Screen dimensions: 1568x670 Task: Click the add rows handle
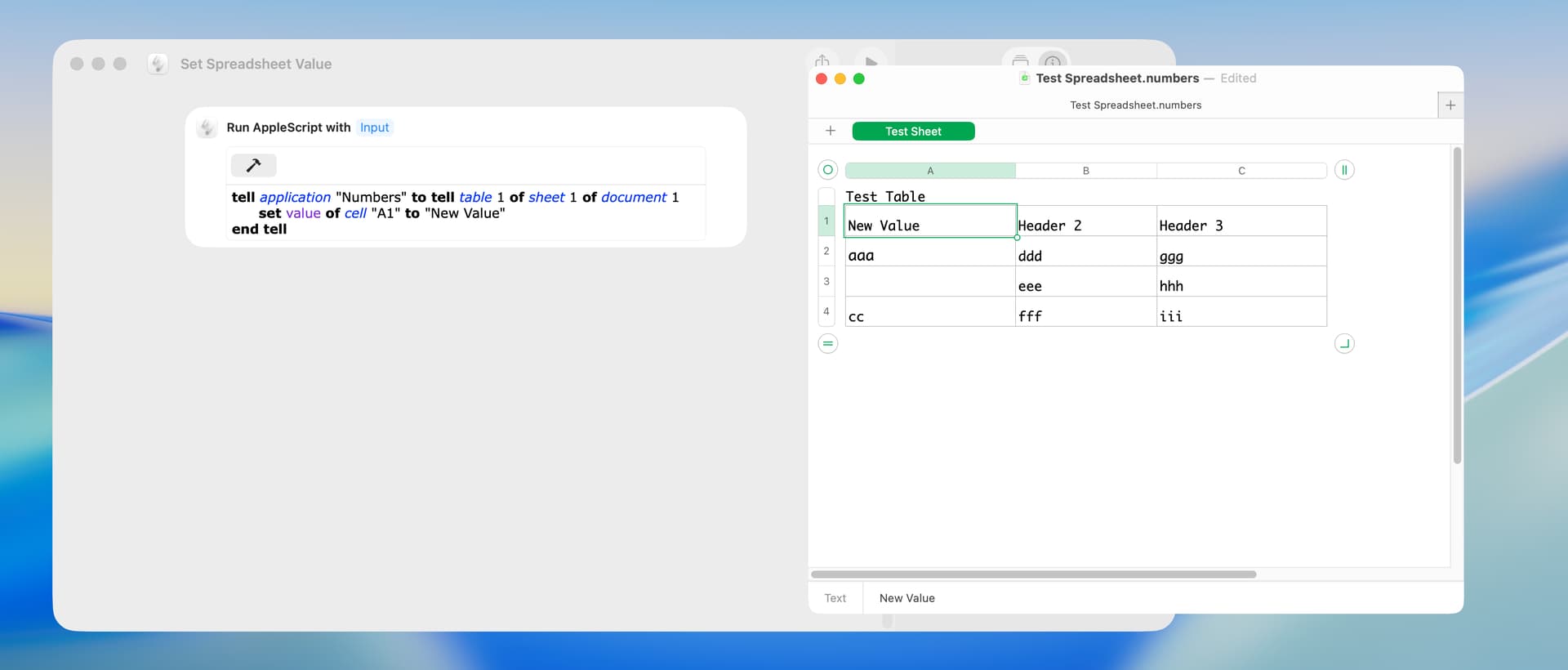pyautogui.click(x=827, y=344)
